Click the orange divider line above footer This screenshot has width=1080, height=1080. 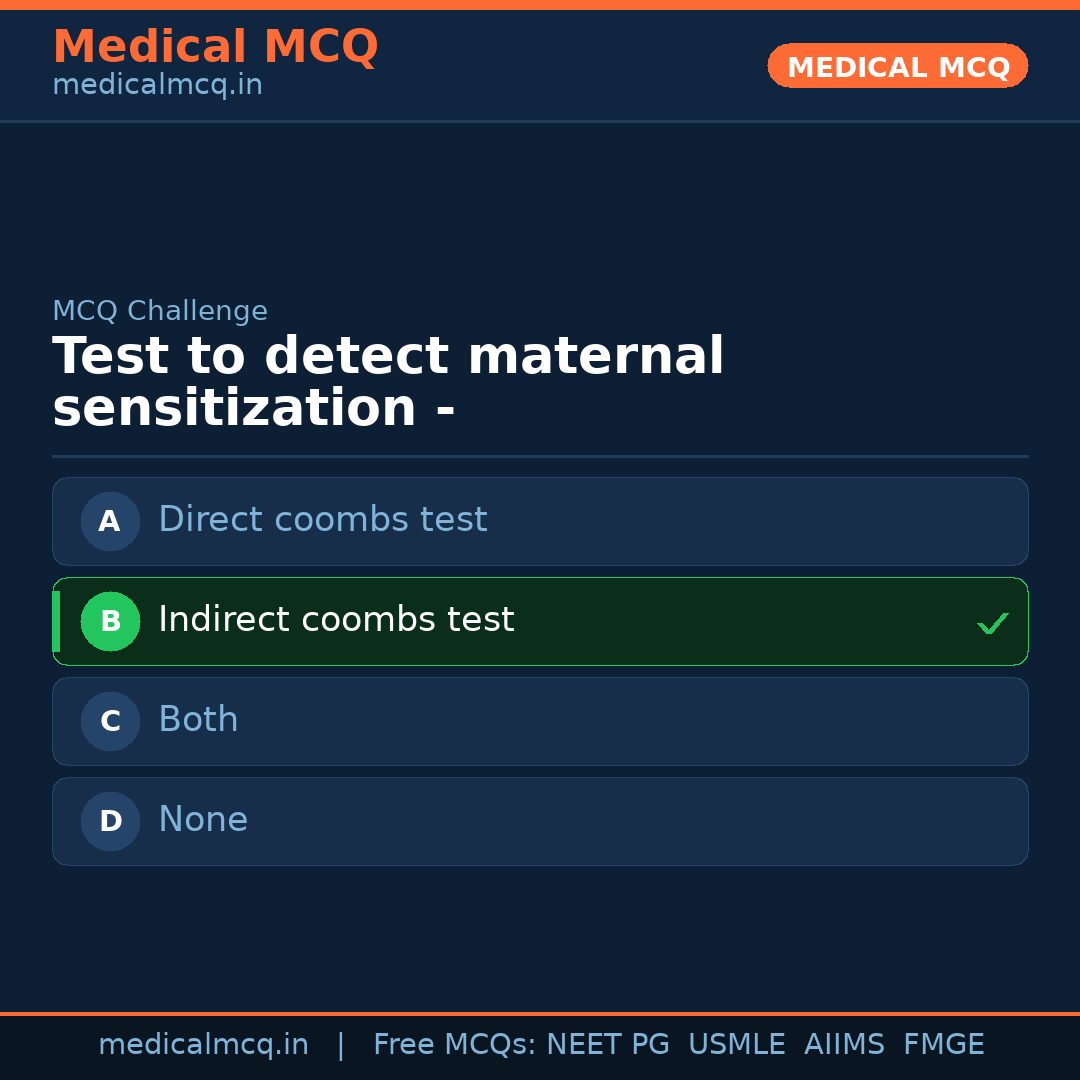coord(540,1011)
